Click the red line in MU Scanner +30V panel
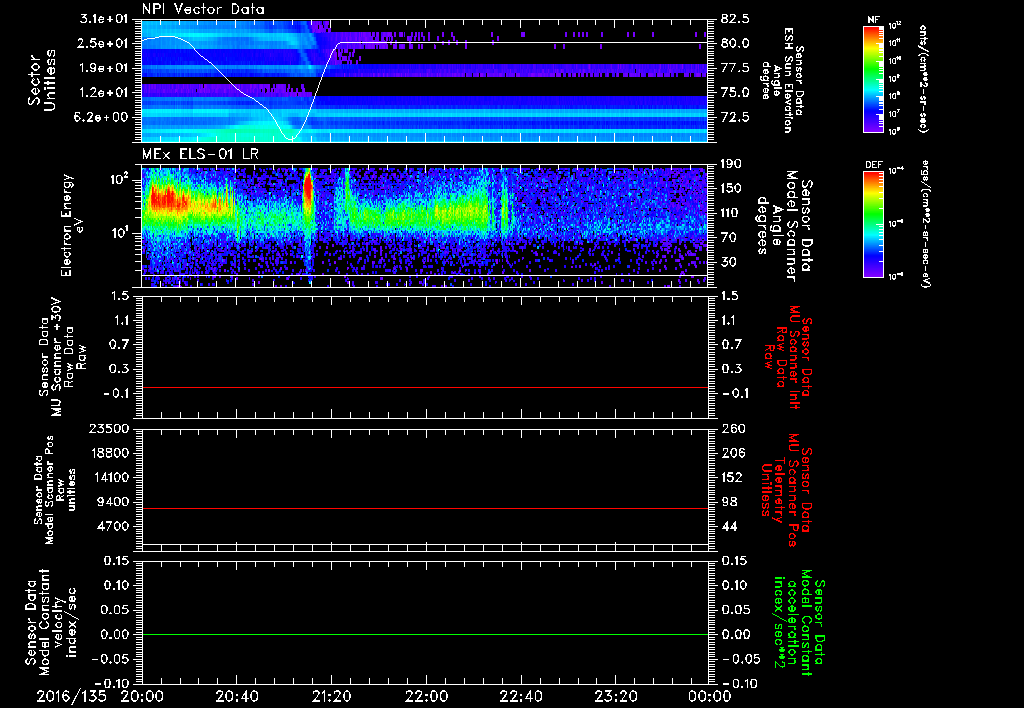1024x708 pixels. tap(425, 387)
